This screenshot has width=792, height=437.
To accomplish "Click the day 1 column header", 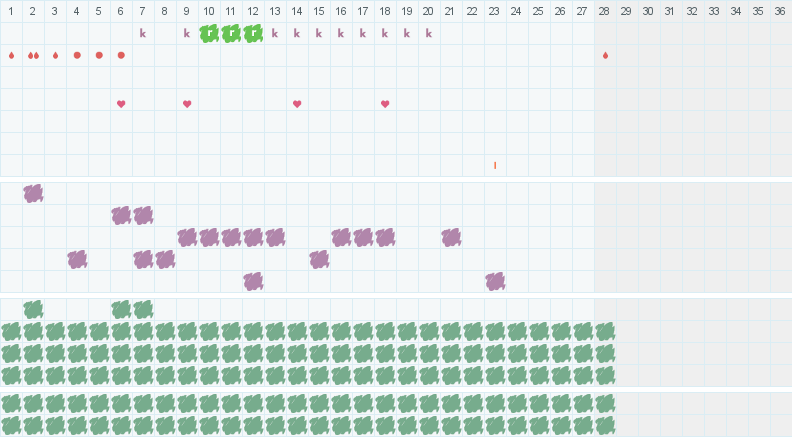I will 11,11.
